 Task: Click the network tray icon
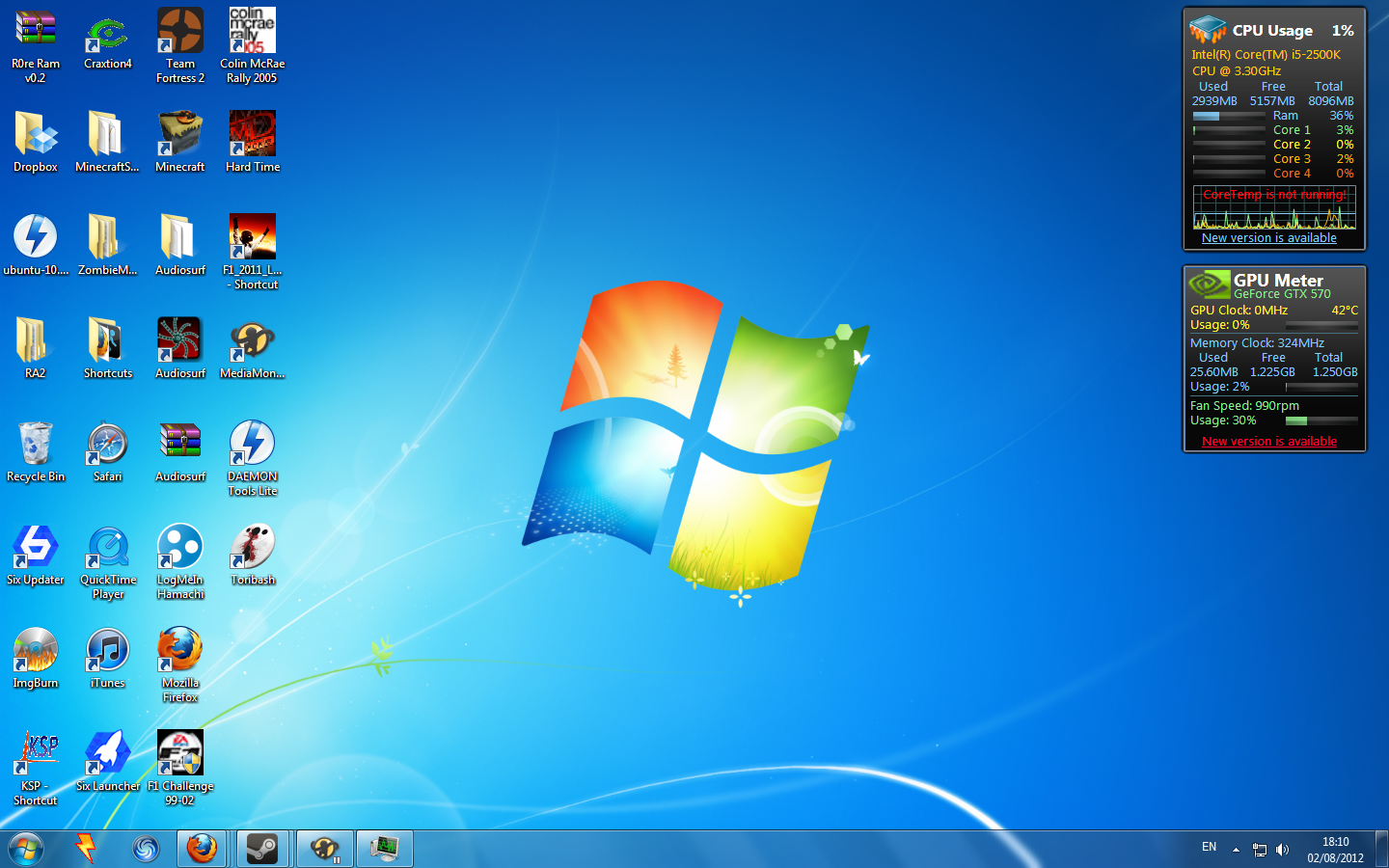[x=1259, y=850]
